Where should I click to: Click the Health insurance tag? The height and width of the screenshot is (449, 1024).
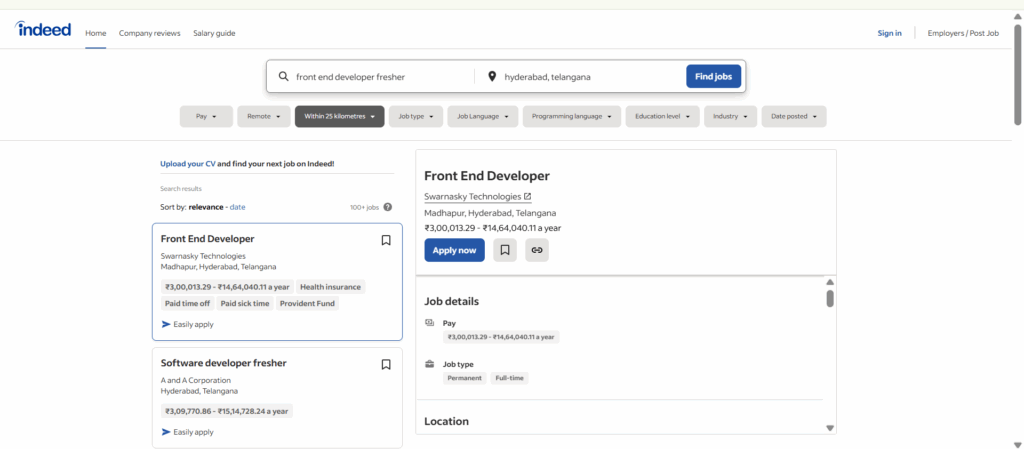pos(330,287)
